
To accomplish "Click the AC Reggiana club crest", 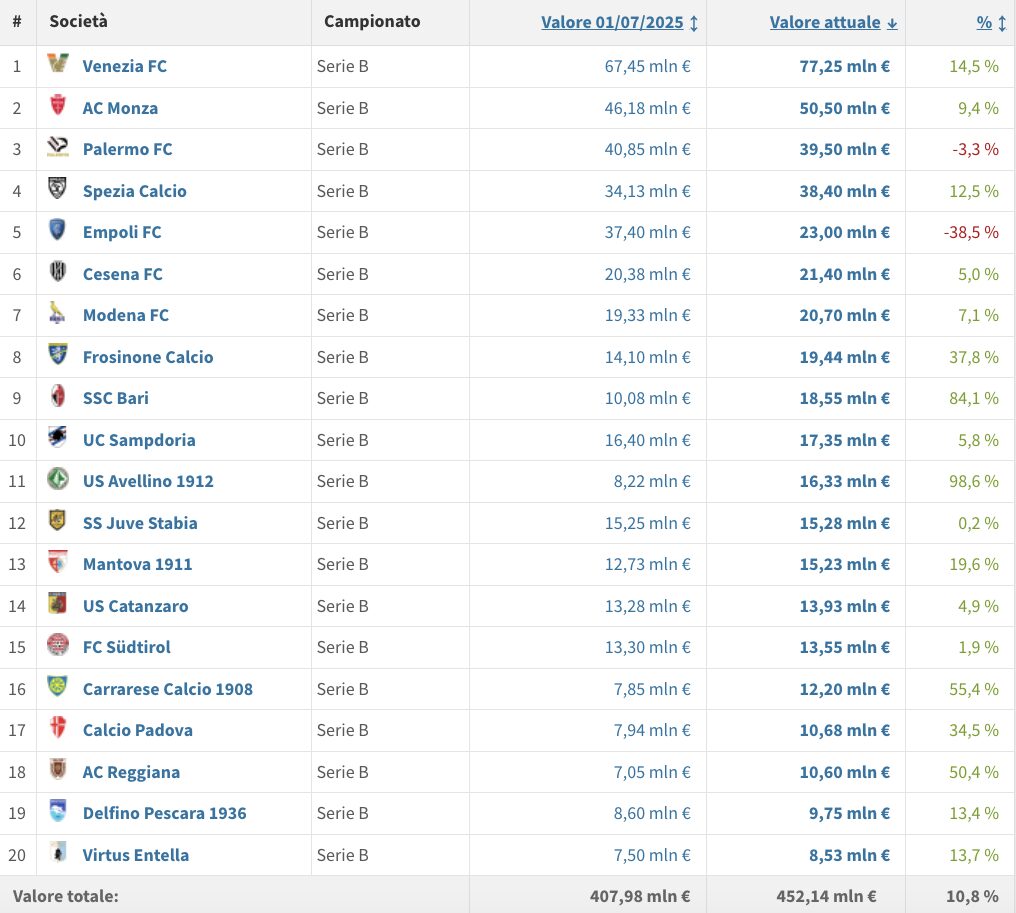I will click(58, 769).
